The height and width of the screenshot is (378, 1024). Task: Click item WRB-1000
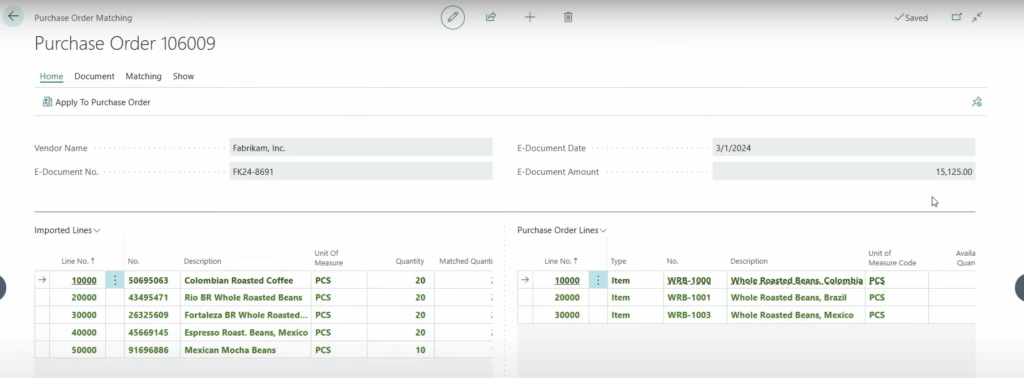[x=688, y=281]
